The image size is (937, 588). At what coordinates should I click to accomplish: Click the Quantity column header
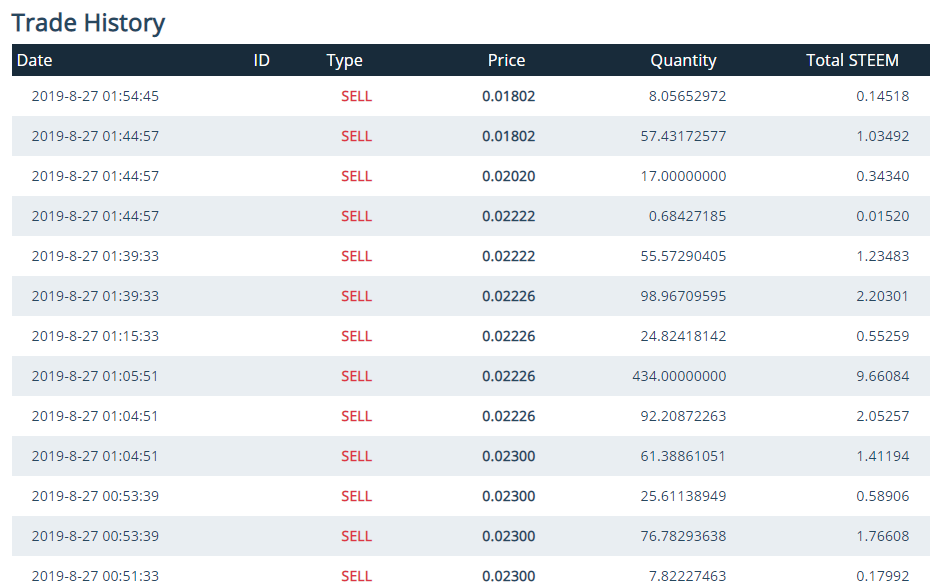coord(683,61)
